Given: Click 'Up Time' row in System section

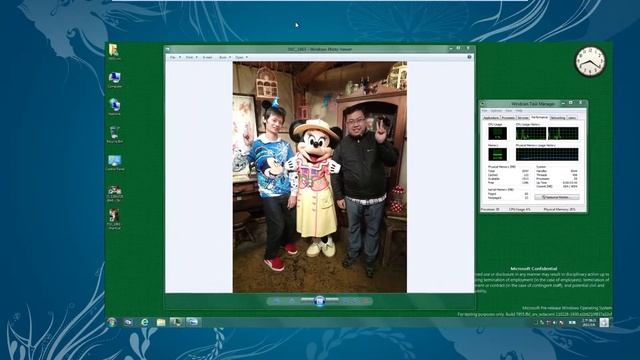Looking at the screenshot, I should 557,183.
